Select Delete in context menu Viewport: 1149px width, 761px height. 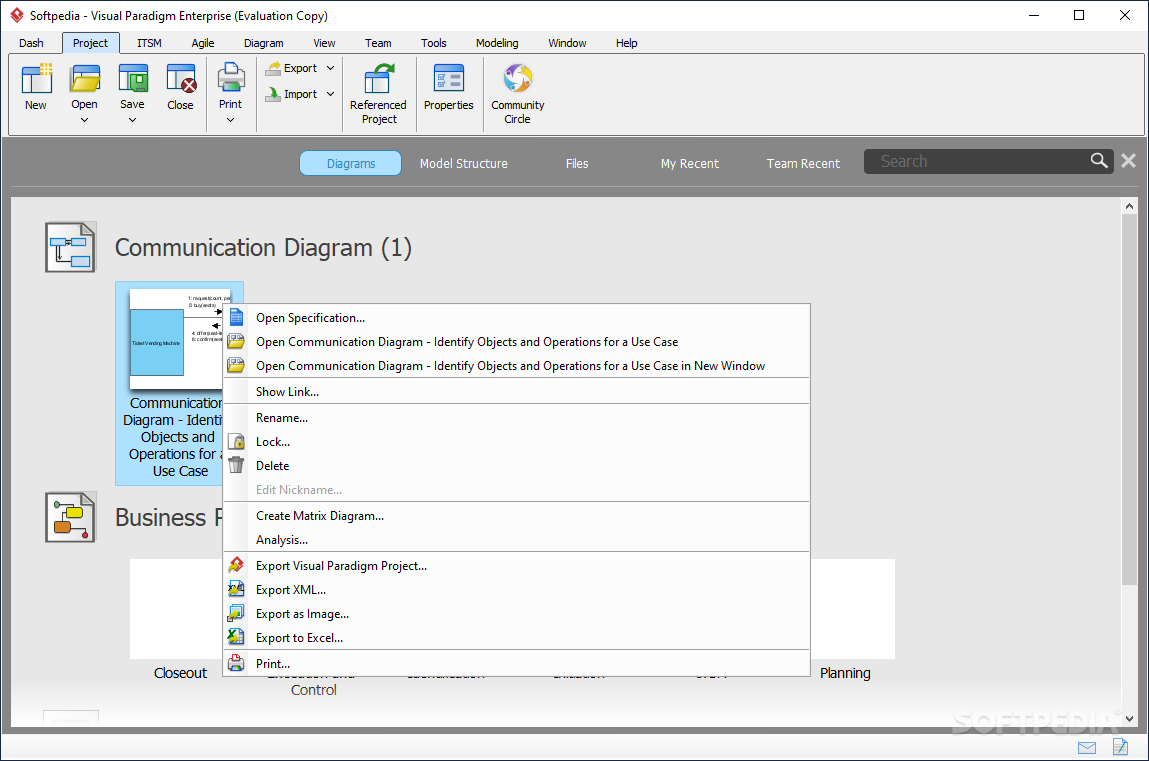(517, 466)
